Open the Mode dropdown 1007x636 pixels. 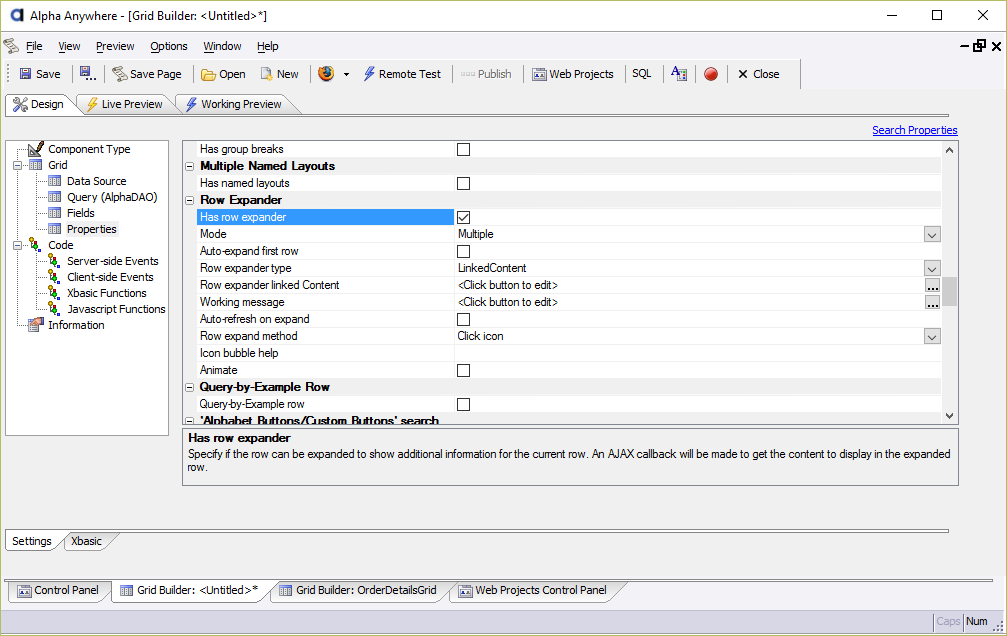(x=933, y=234)
